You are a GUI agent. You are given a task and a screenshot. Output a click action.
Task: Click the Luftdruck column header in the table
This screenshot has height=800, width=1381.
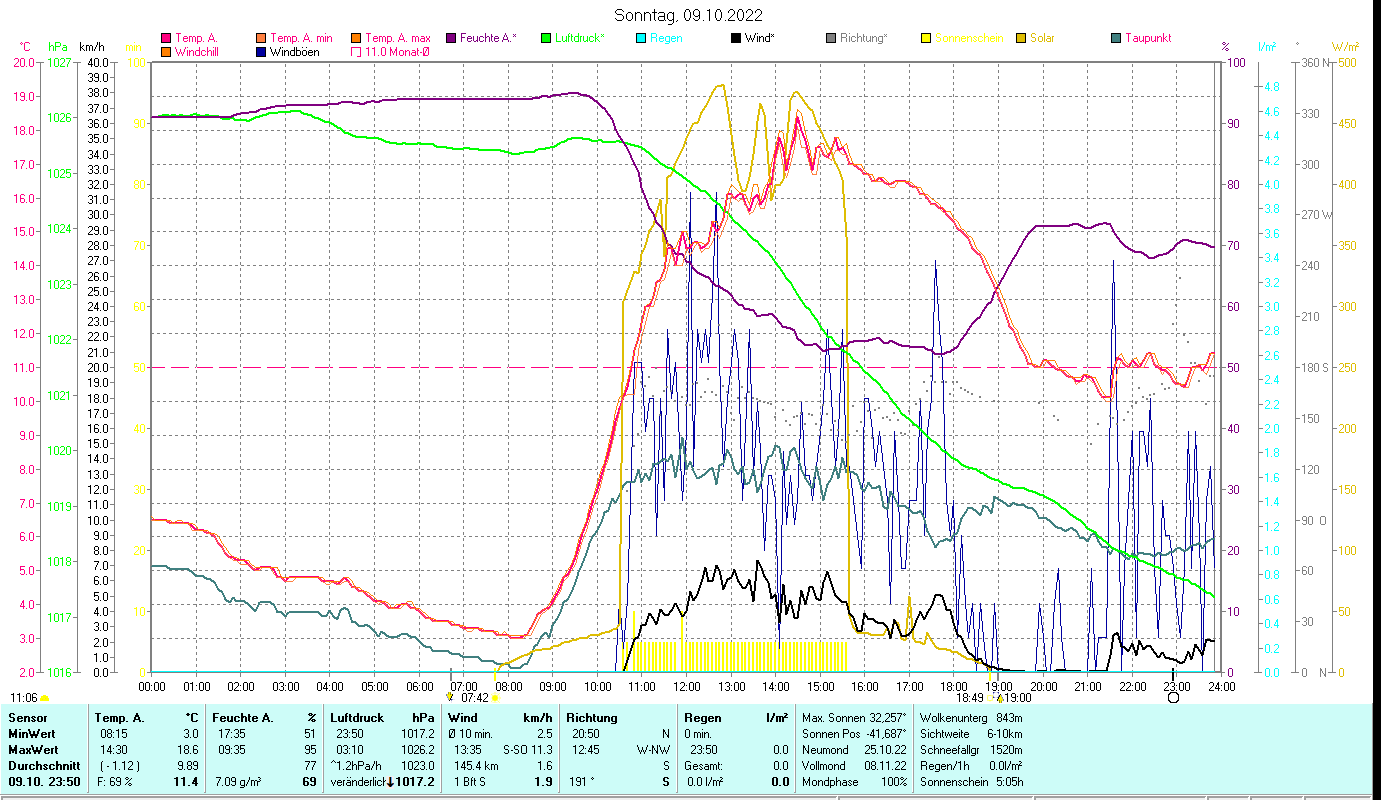[356, 718]
